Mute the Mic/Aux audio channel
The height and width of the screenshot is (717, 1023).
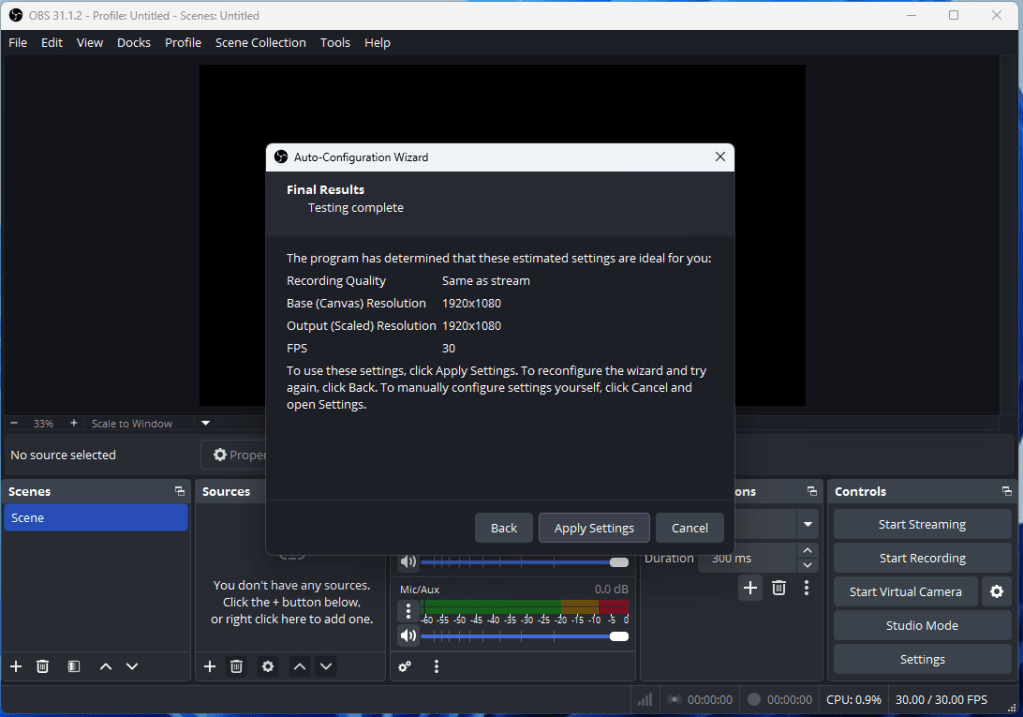[x=408, y=636]
